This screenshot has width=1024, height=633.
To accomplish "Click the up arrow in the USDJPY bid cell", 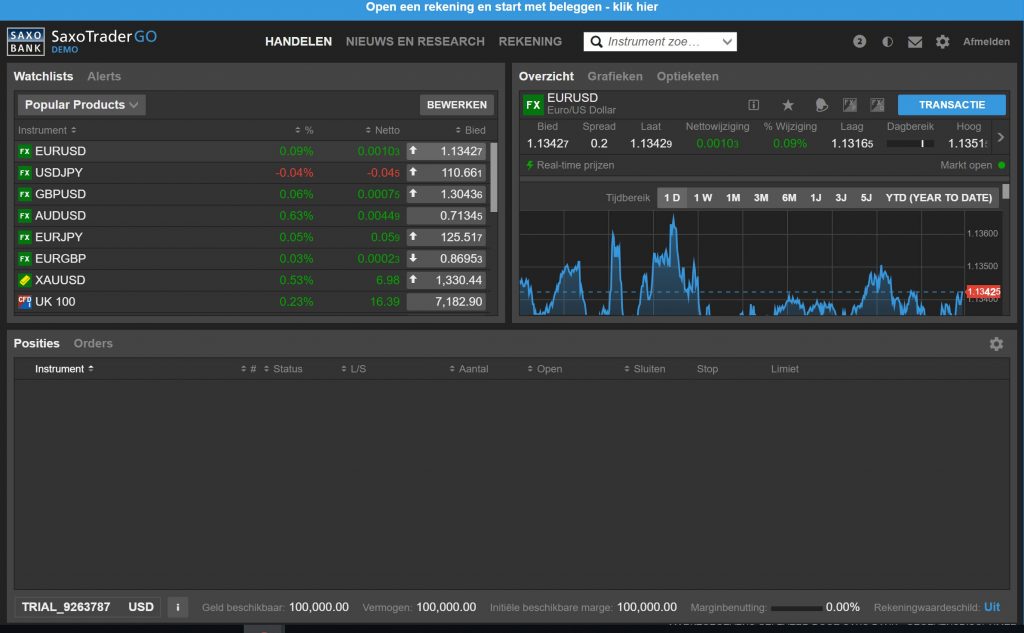I will 413,172.
